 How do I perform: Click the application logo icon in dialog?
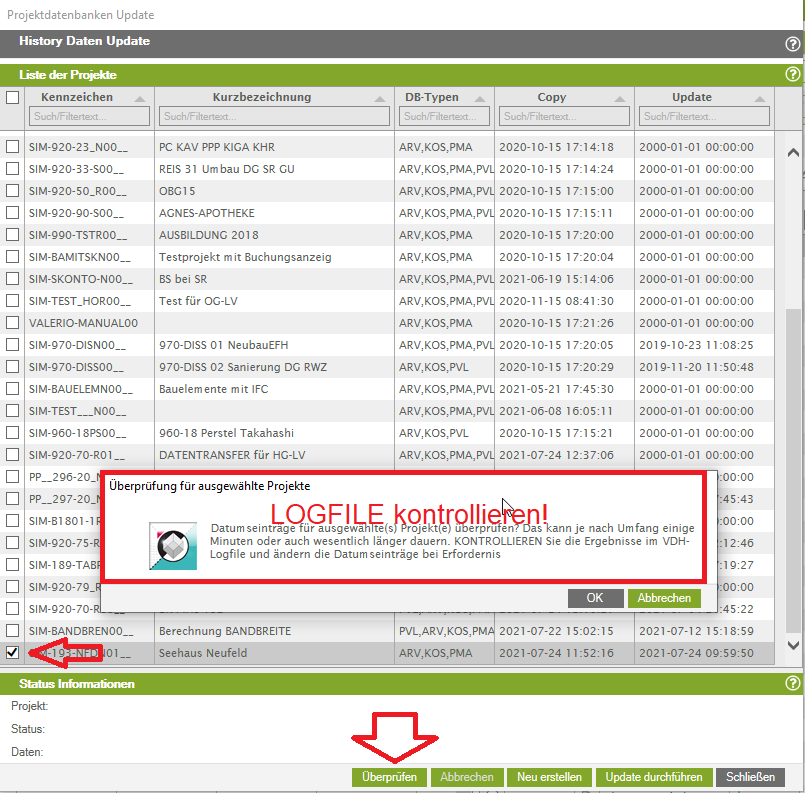(x=172, y=545)
